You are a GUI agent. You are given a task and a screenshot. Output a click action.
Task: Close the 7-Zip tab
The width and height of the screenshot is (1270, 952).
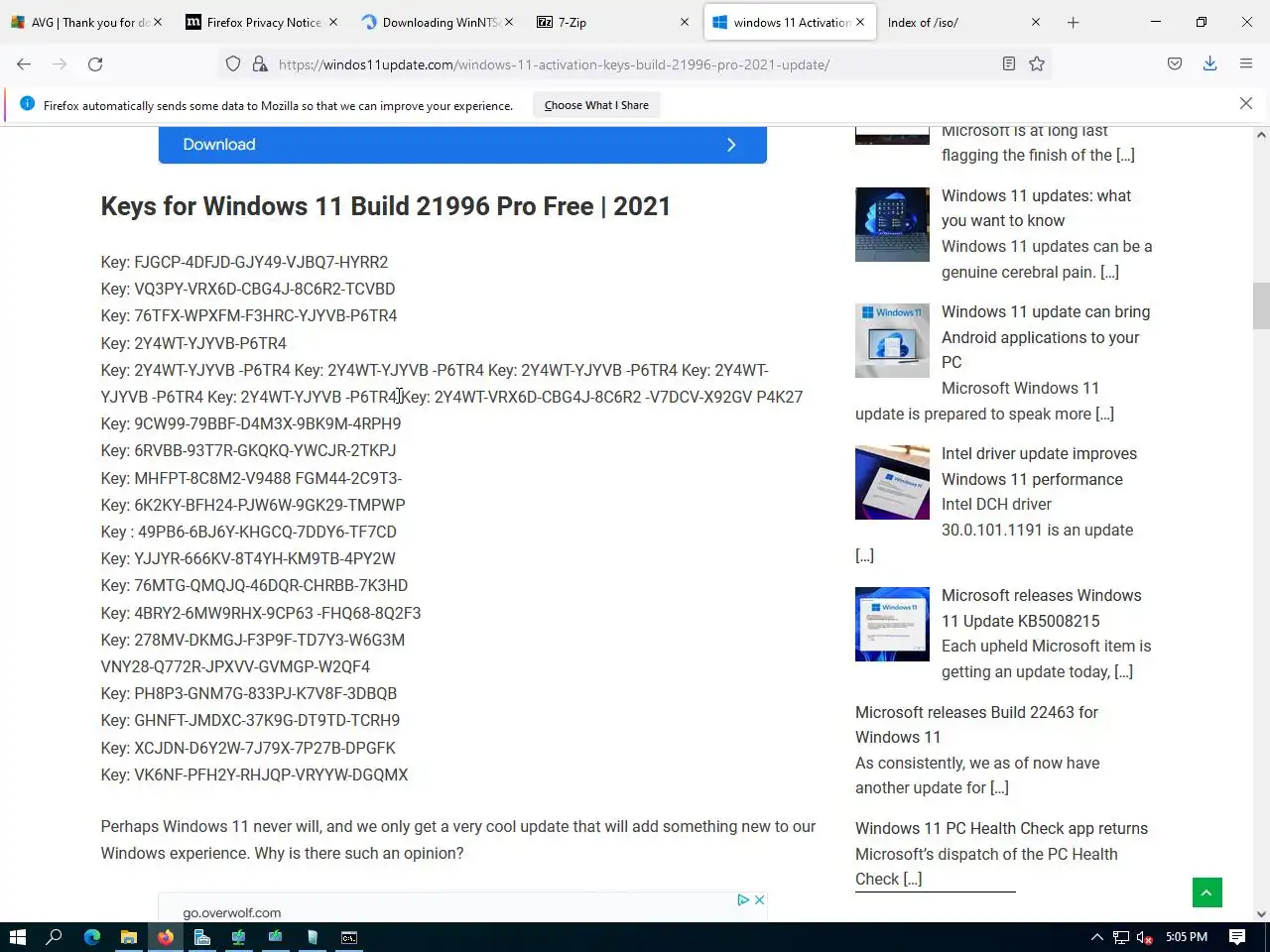[684, 22]
